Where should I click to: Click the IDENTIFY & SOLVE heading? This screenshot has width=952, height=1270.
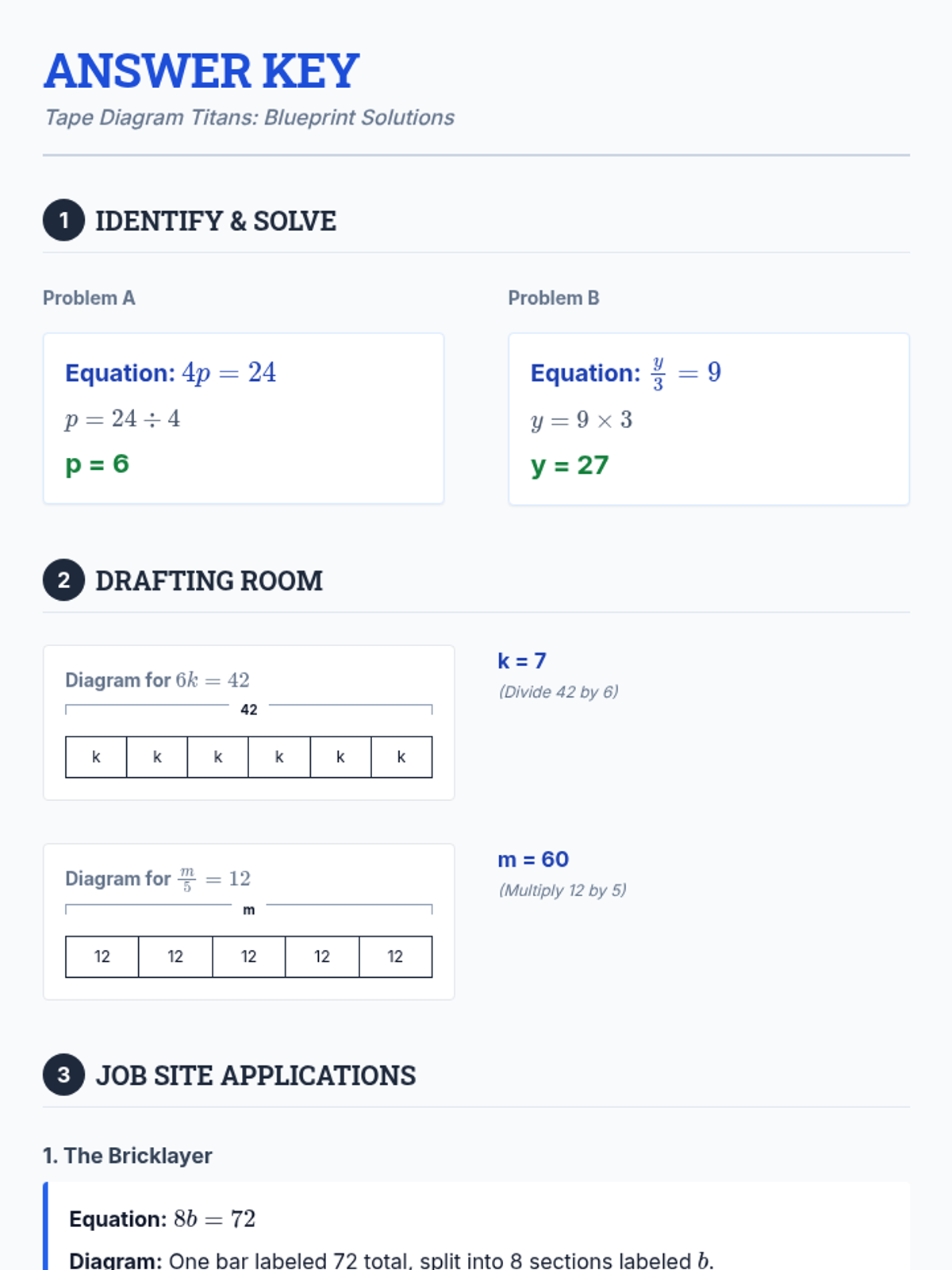point(216,221)
